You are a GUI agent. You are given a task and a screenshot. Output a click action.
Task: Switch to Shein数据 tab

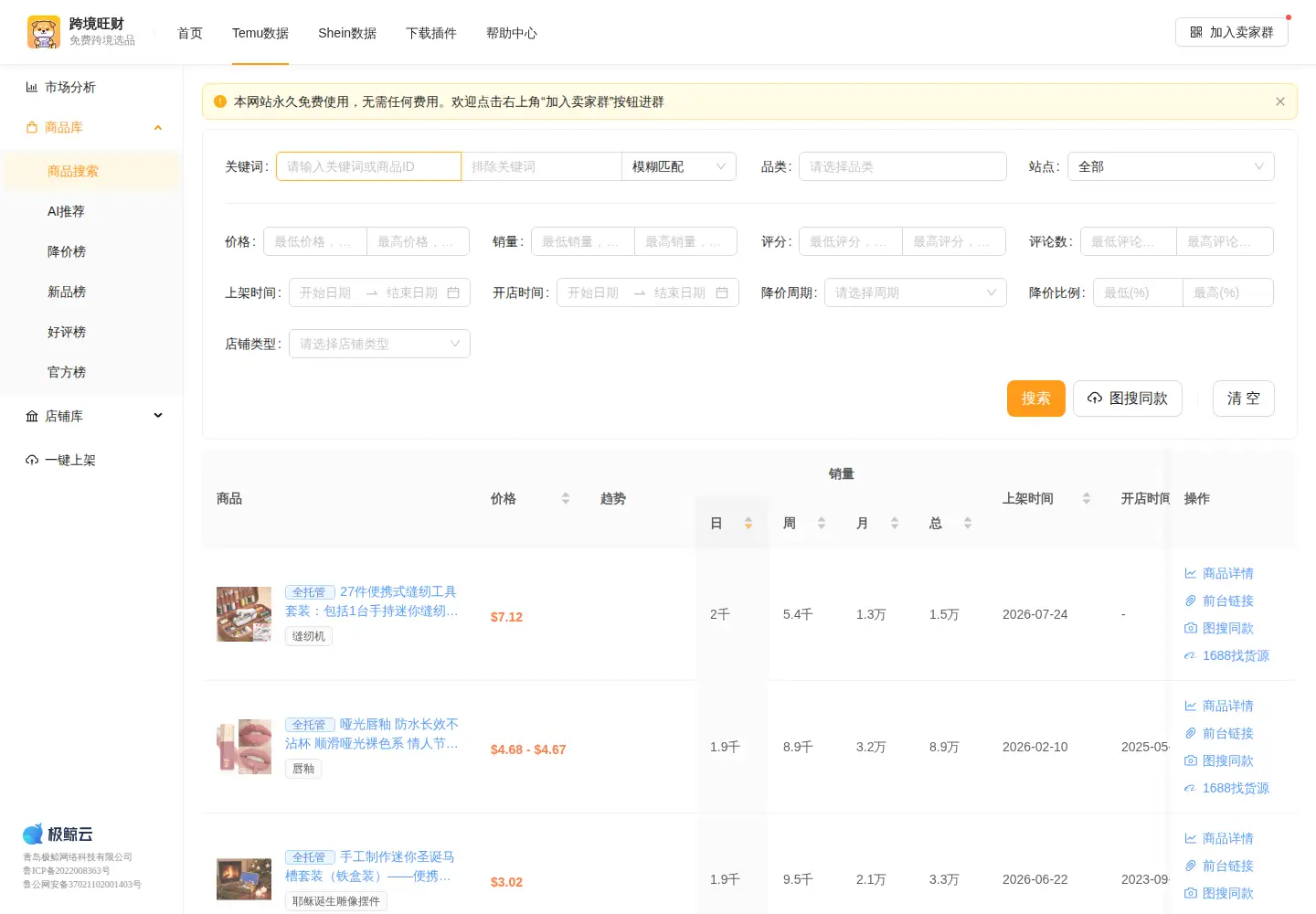pyautogui.click(x=347, y=33)
